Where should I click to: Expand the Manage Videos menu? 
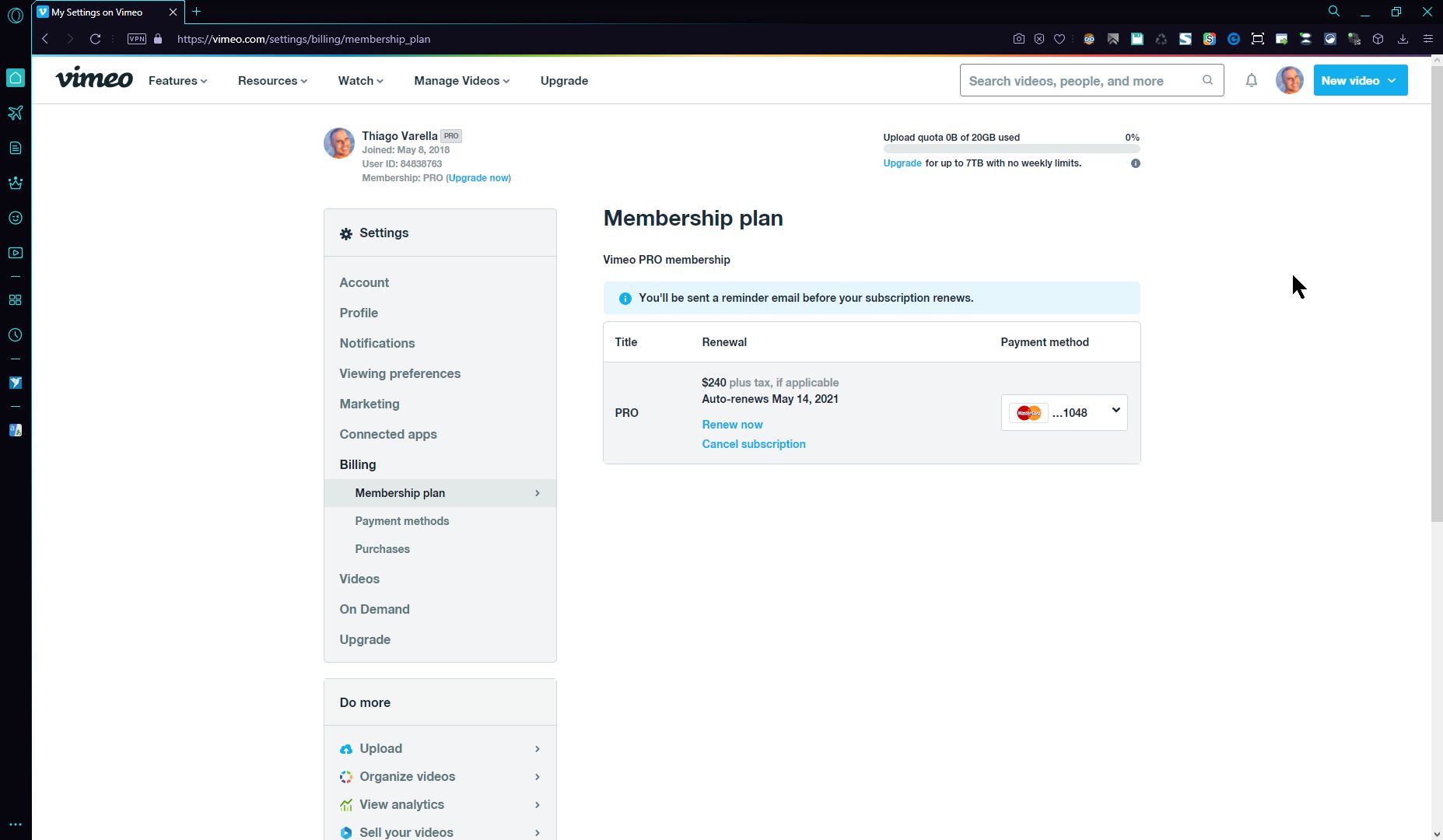click(x=462, y=81)
